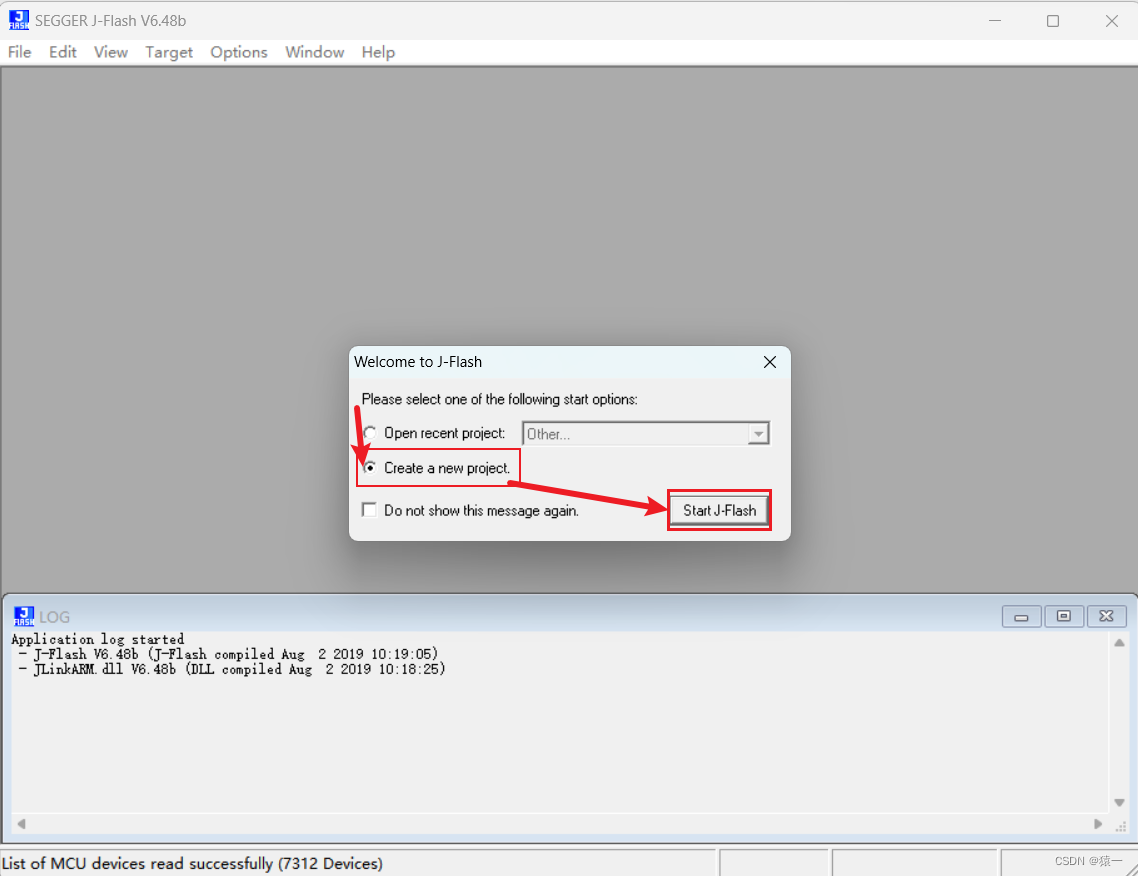Open the Edit menu
Screen dimensions: 1138x876
click(x=62, y=52)
